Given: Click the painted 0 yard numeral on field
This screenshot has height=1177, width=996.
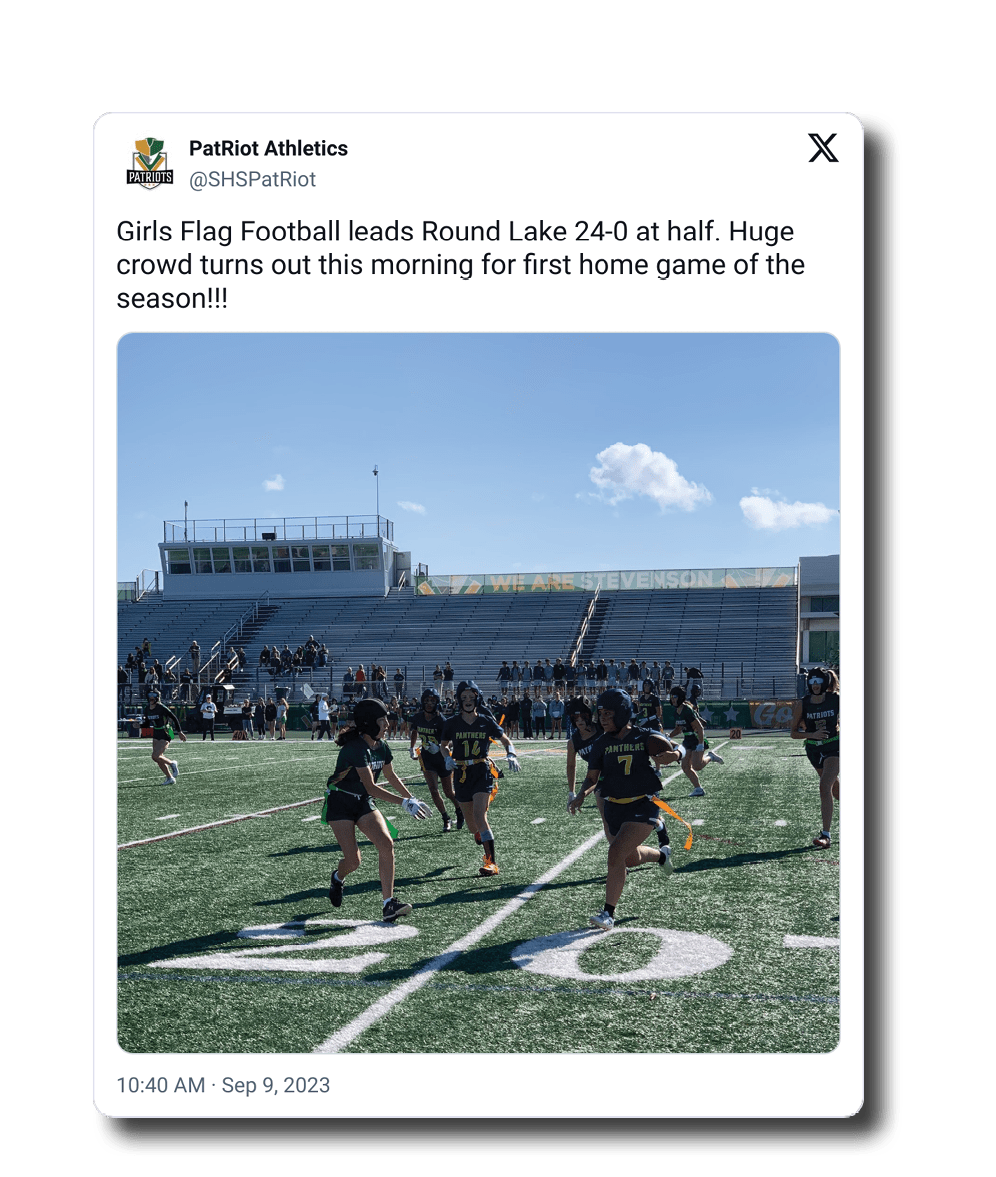Looking at the screenshot, I should (x=622, y=953).
